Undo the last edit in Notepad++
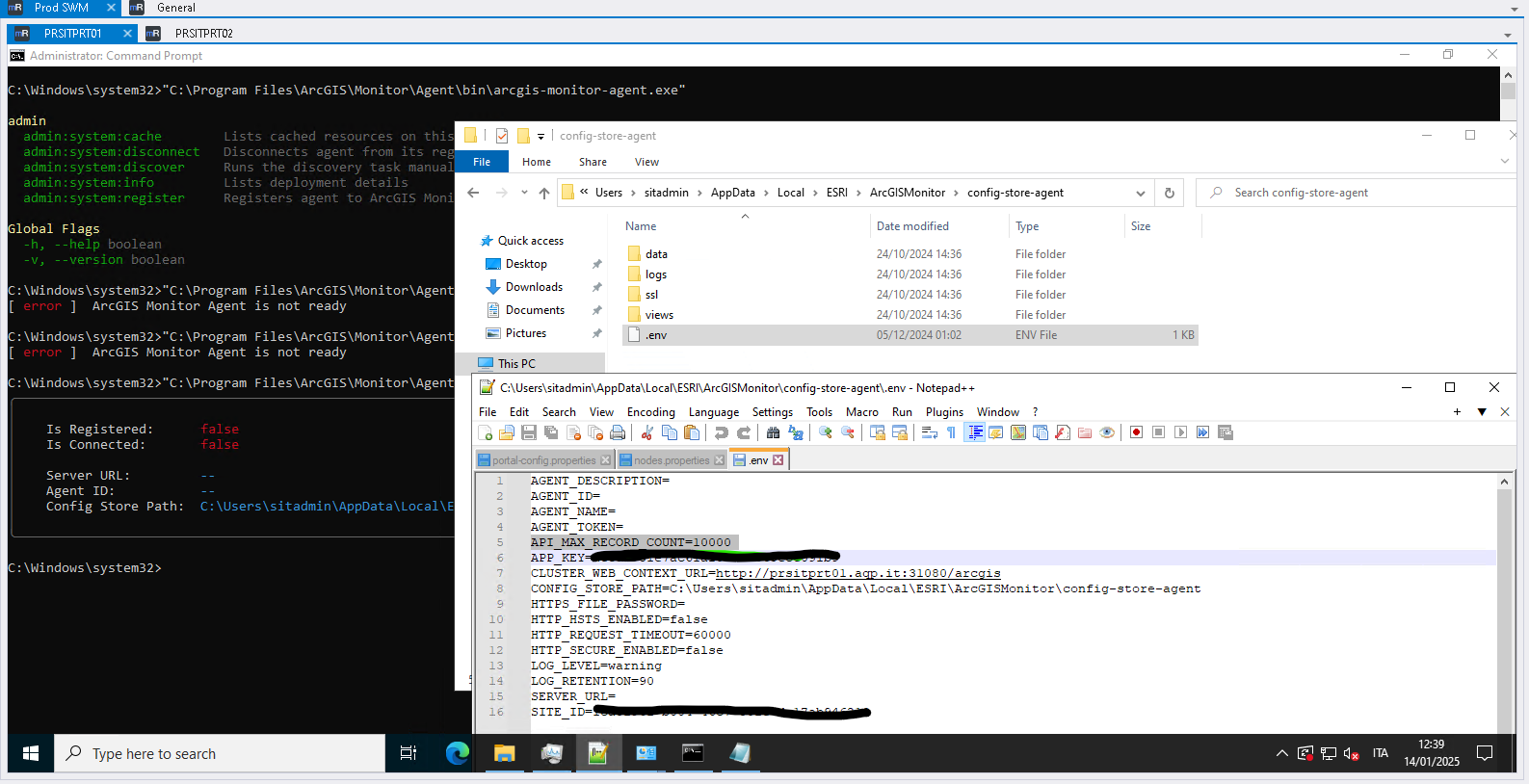This screenshot has width=1529, height=784. click(722, 433)
